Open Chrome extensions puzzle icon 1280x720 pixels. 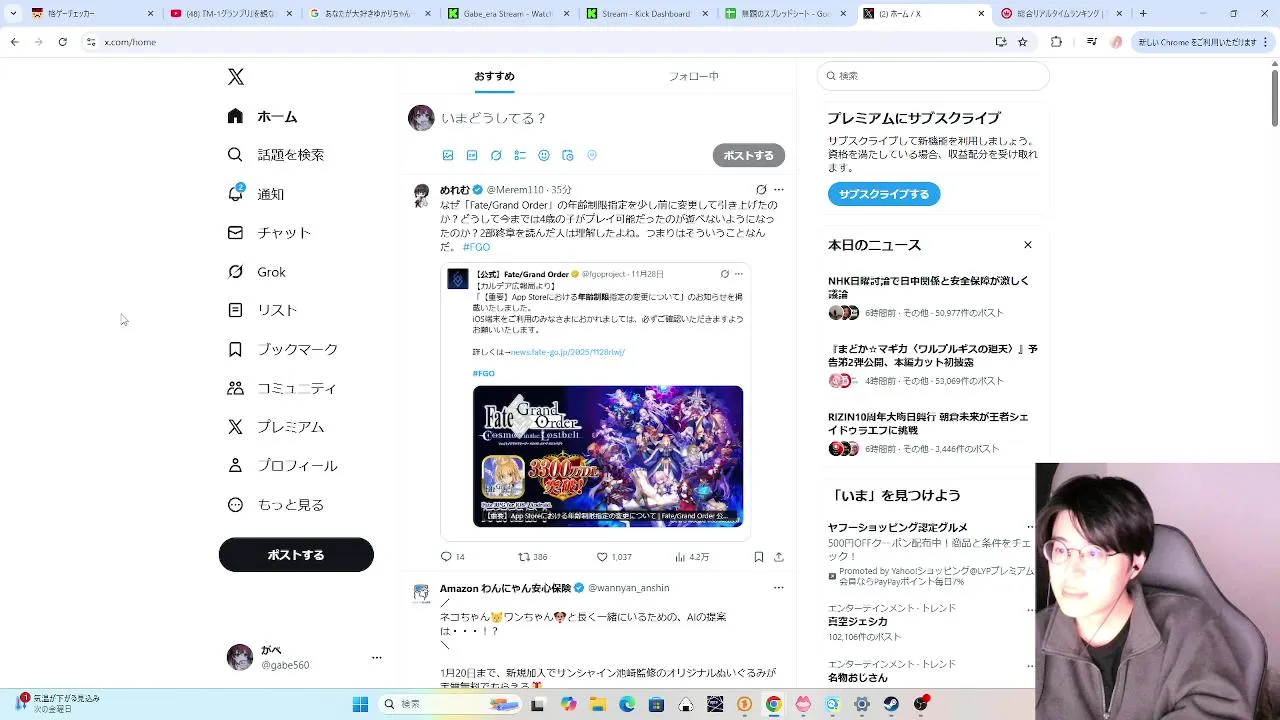coord(1056,42)
